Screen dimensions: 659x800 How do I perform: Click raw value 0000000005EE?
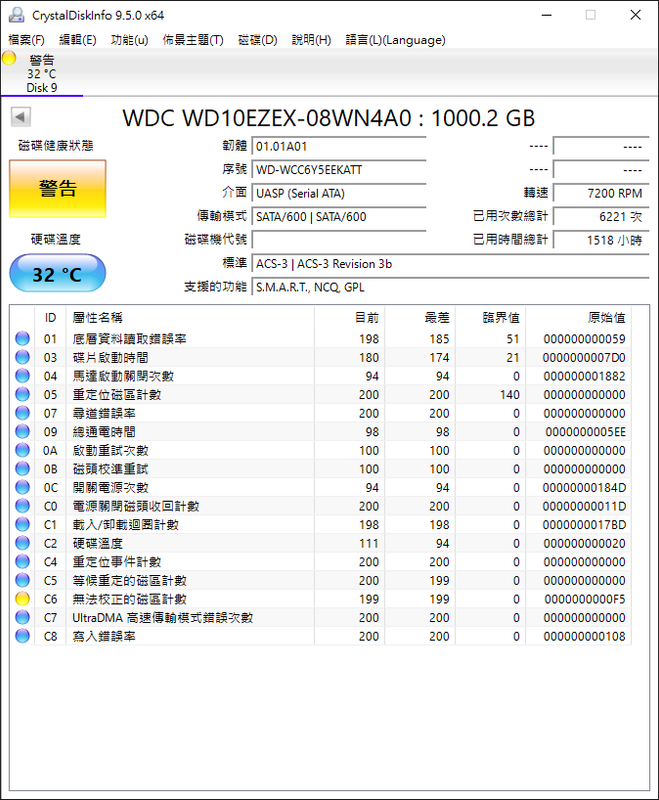(585, 432)
